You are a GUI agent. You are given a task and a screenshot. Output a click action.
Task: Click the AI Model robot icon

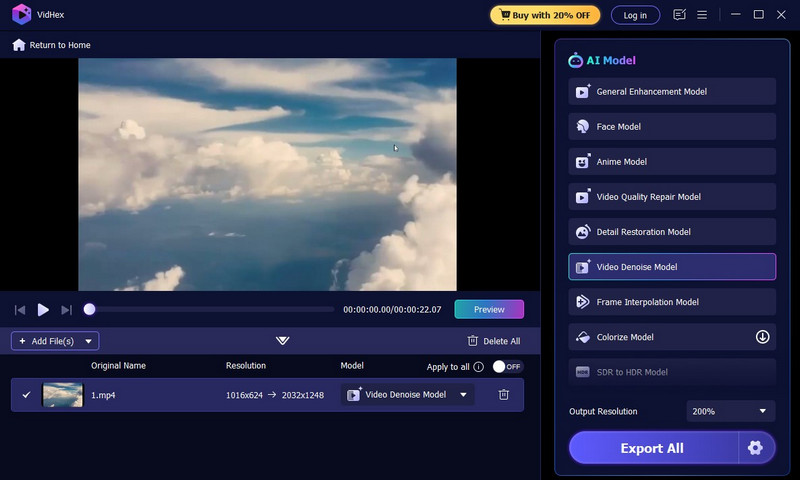coord(575,60)
